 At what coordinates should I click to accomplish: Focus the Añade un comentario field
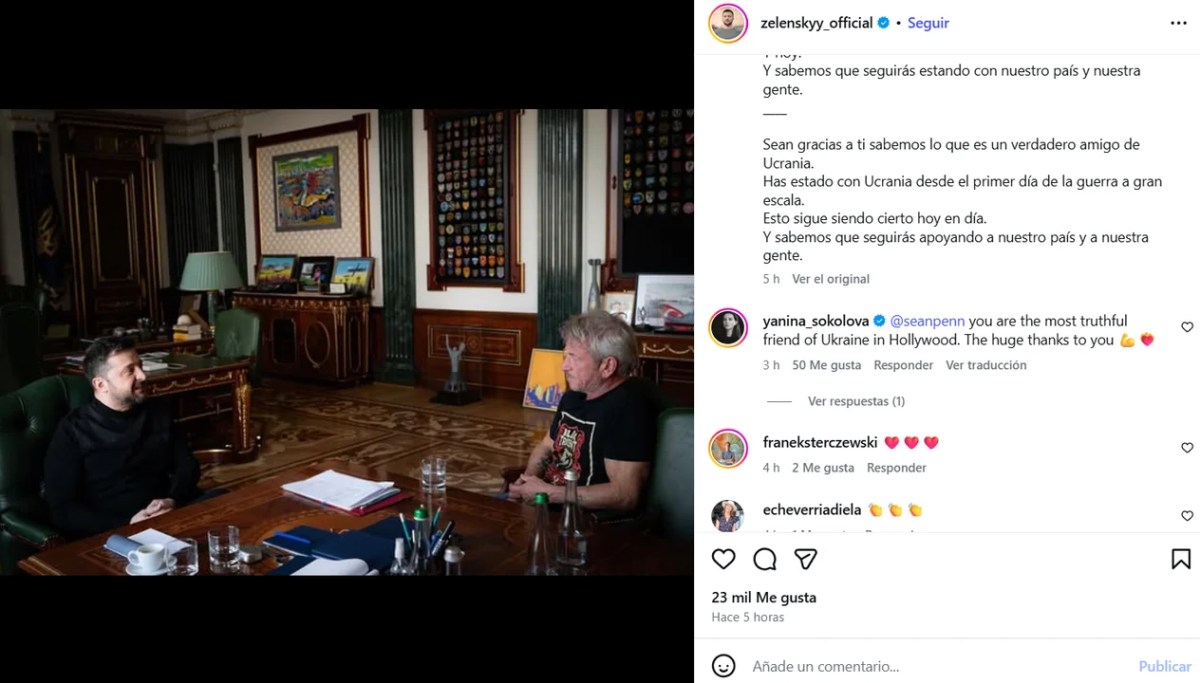pyautogui.click(x=940, y=666)
